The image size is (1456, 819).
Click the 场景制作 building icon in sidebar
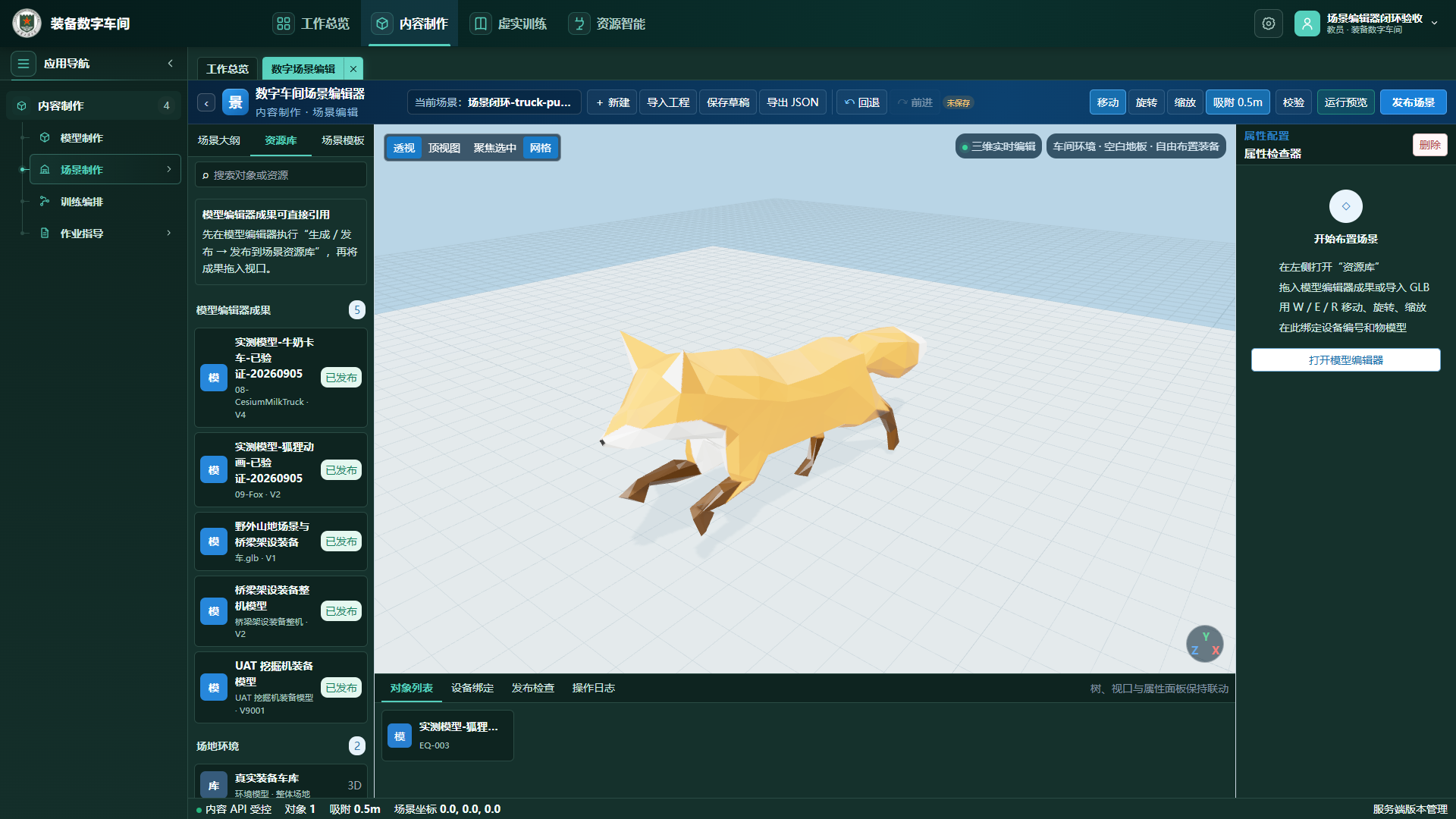pyautogui.click(x=45, y=170)
